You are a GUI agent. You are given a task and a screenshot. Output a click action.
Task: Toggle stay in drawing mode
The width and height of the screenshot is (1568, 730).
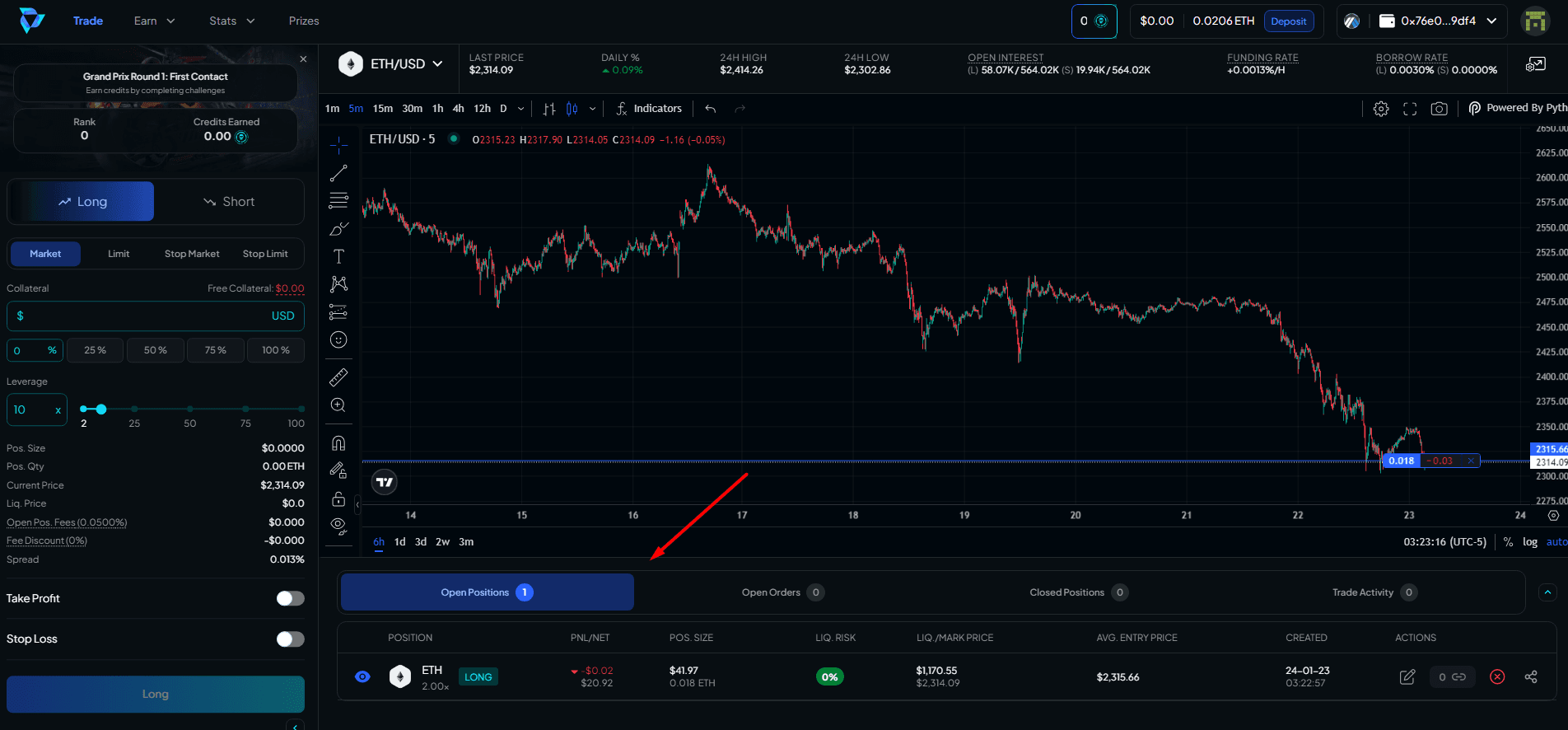coord(338,470)
